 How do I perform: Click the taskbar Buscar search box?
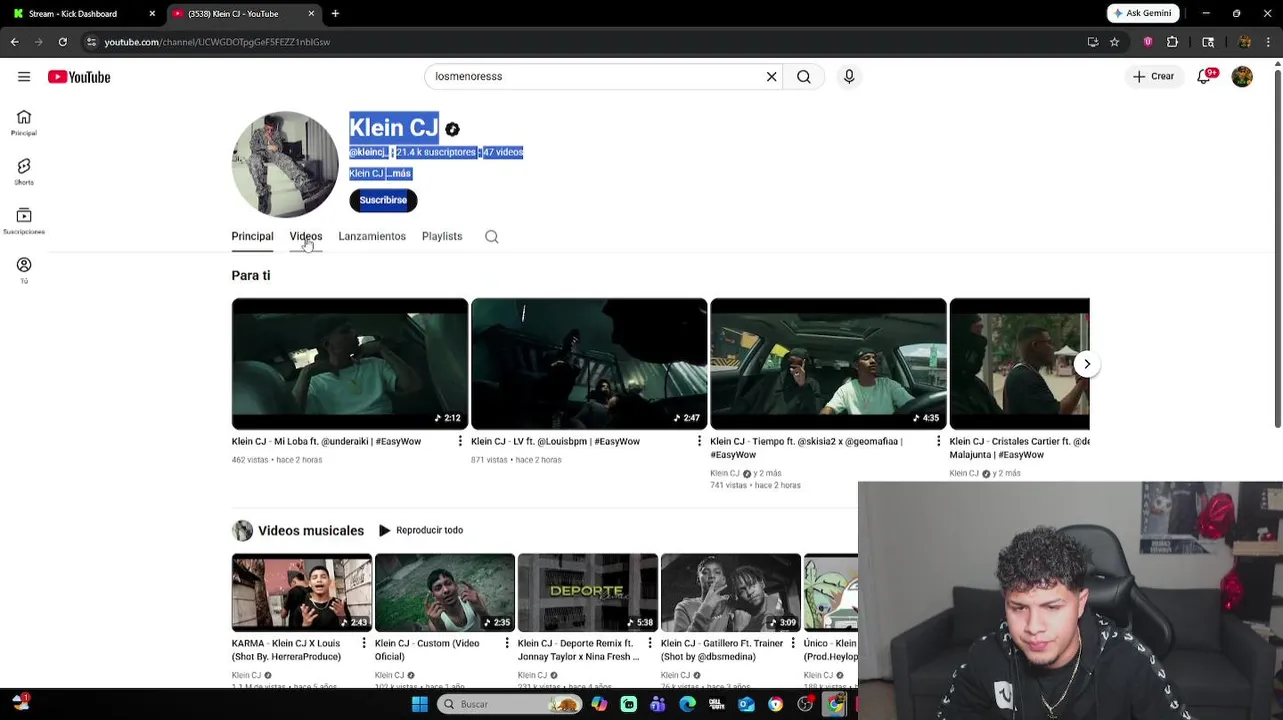(510, 704)
